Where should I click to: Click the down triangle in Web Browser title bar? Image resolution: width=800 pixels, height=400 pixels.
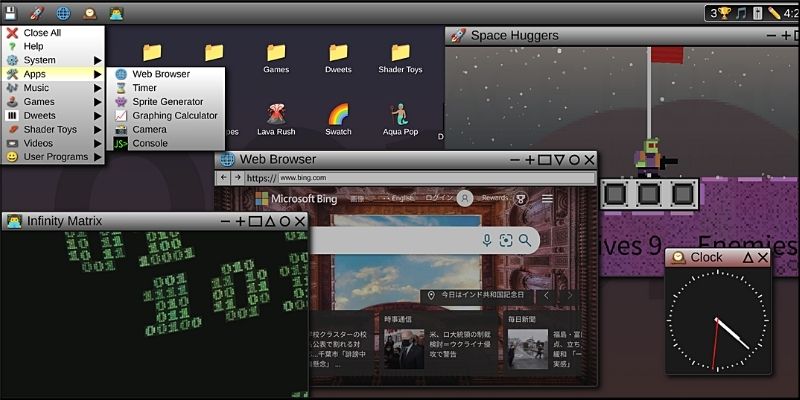(x=559, y=160)
